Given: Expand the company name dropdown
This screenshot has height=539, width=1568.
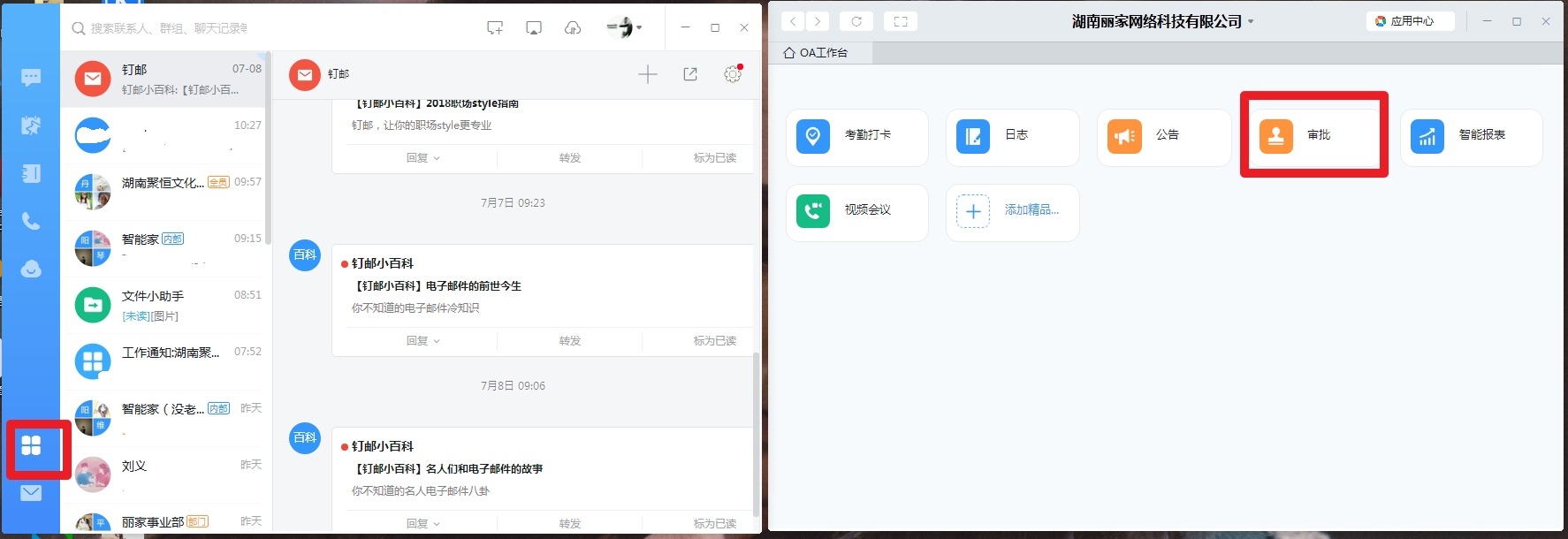Looking at the screenshot, I should click(x=1251, y=22).
